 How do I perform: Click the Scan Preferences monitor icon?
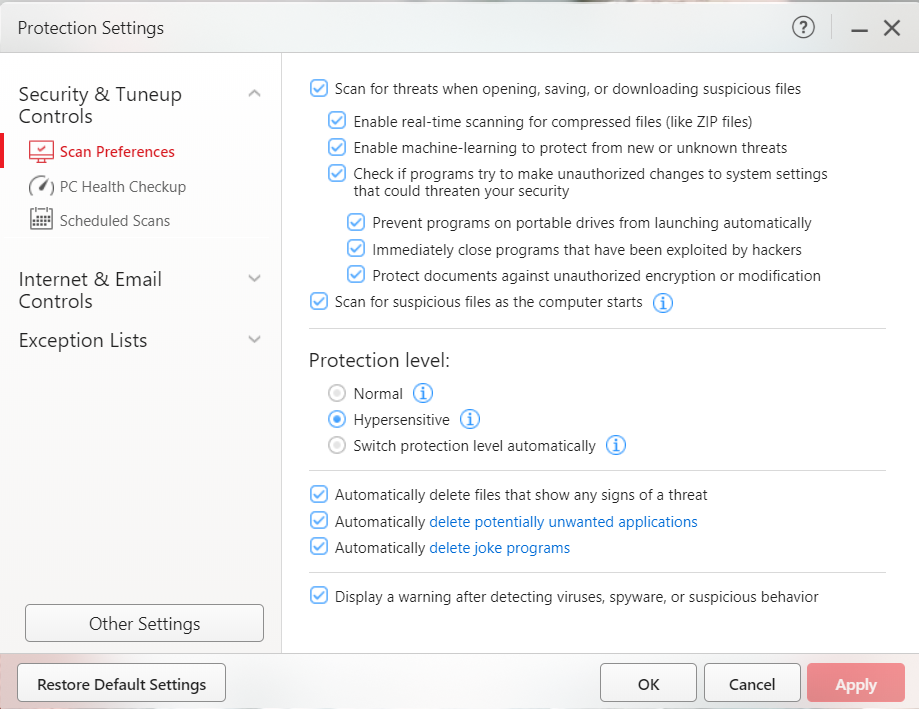pyautogui.click(x=41, y=152)
